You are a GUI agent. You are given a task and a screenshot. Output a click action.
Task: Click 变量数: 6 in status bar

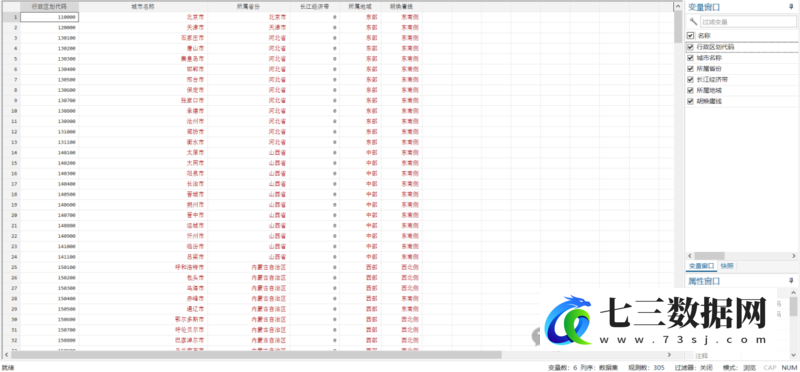pos(562,367)
